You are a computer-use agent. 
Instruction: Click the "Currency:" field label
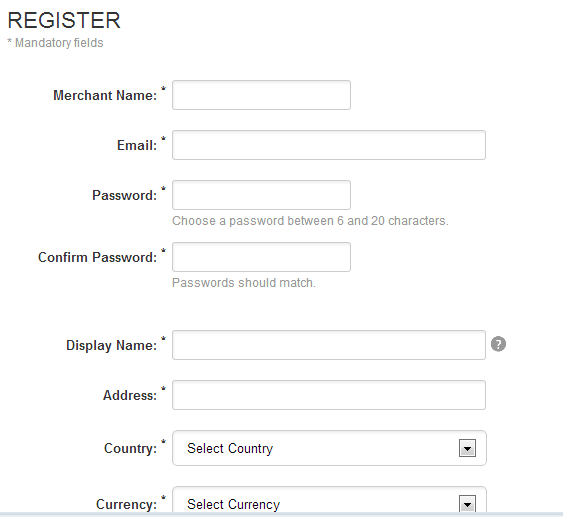click(127, 504)
